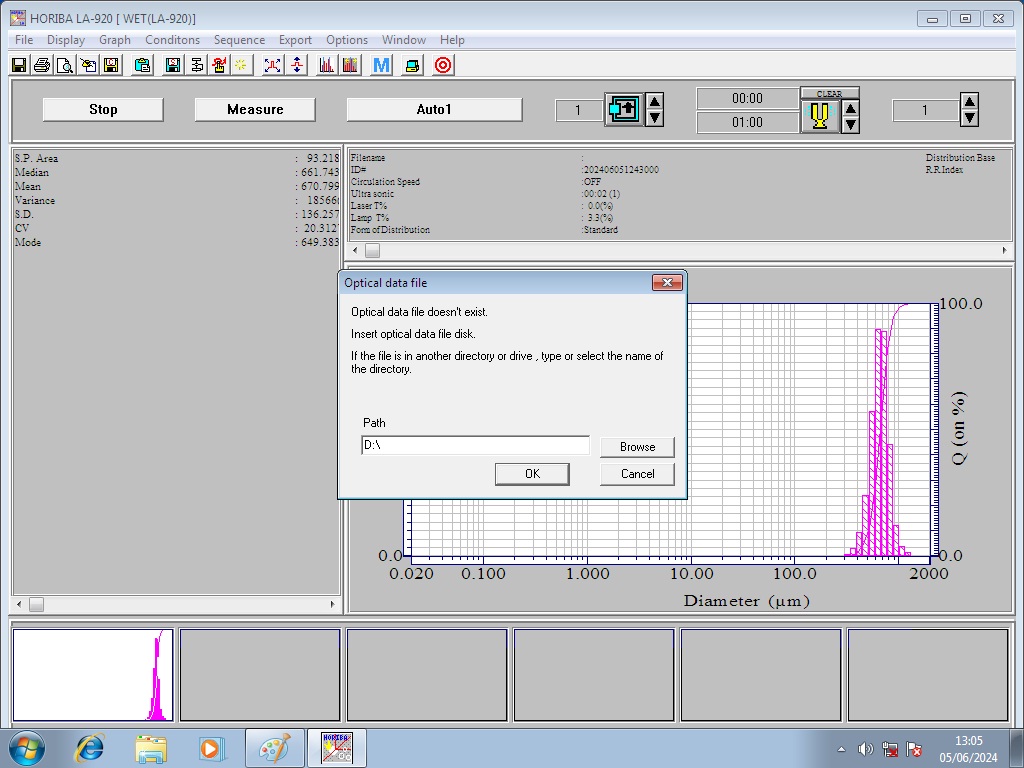Viewport: 1024px width, 768px height.
Task: Open the Conditons menu
Action: pos(172,40)
